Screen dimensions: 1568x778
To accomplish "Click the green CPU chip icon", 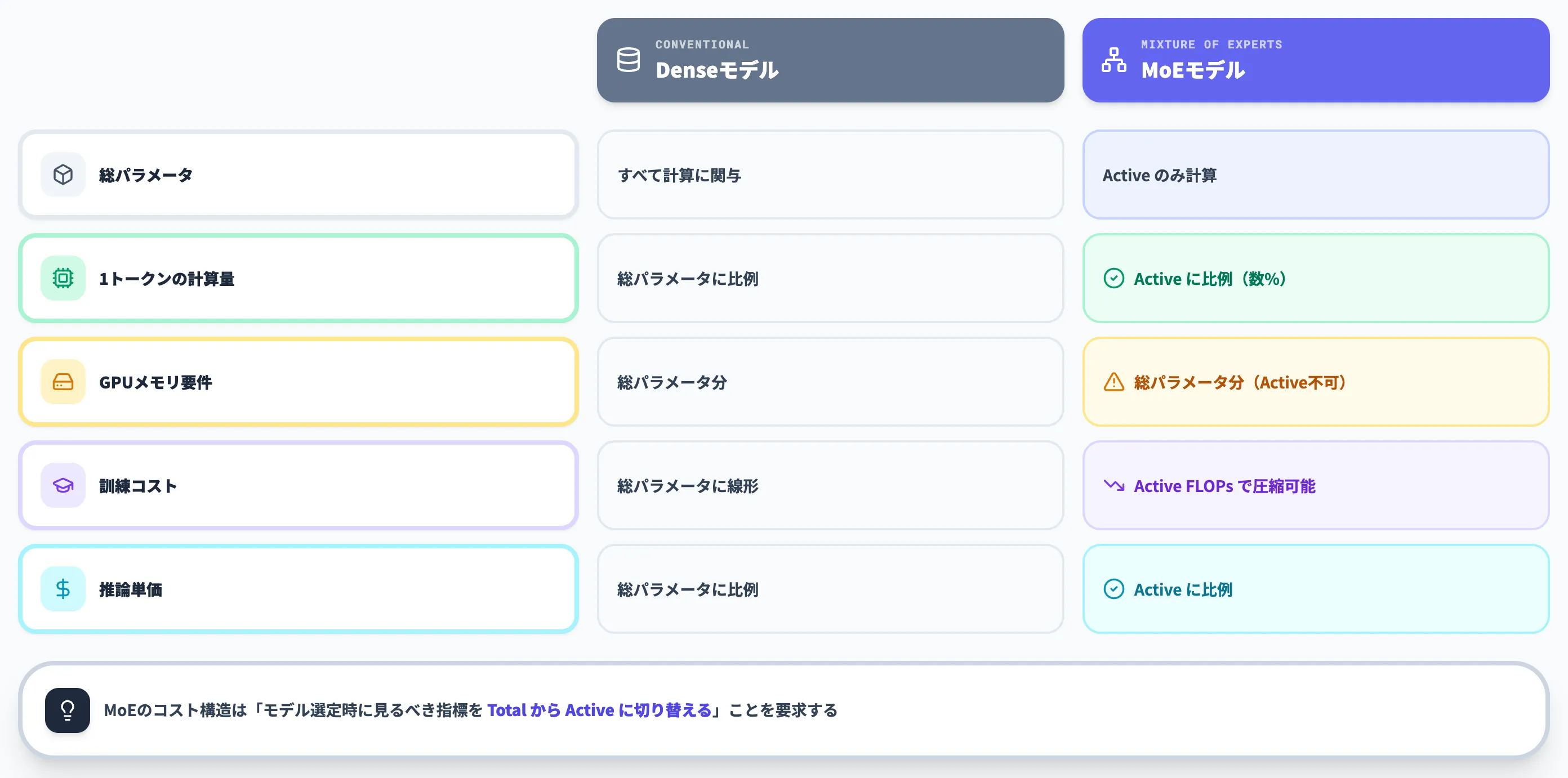I will (63, 278).
